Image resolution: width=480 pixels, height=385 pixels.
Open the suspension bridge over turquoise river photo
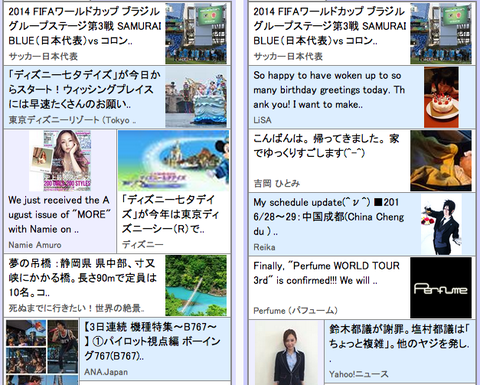tap(196, 285)
